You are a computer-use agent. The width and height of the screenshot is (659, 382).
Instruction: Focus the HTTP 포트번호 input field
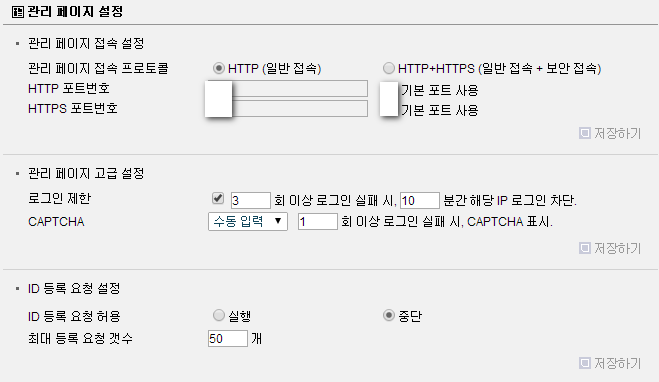point(288,89)
